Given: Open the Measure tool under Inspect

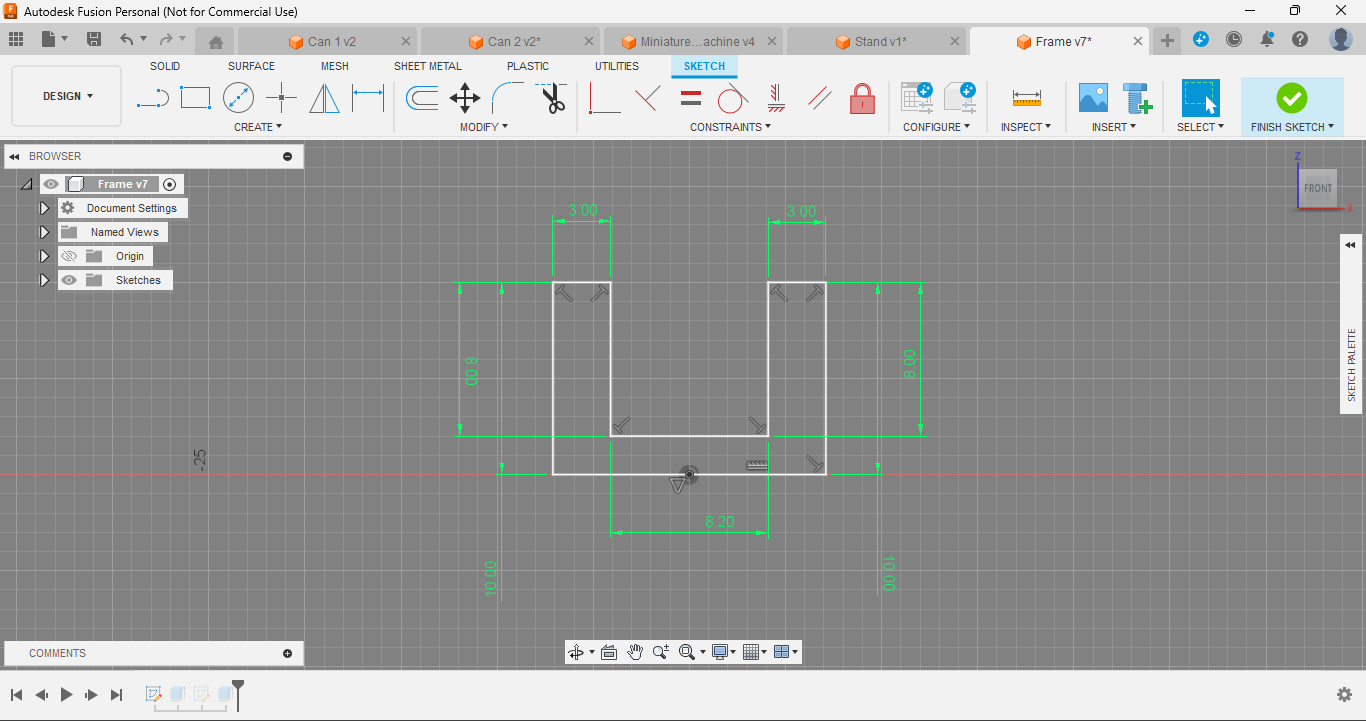Looking at the screenshot, I should [1027, 98].
